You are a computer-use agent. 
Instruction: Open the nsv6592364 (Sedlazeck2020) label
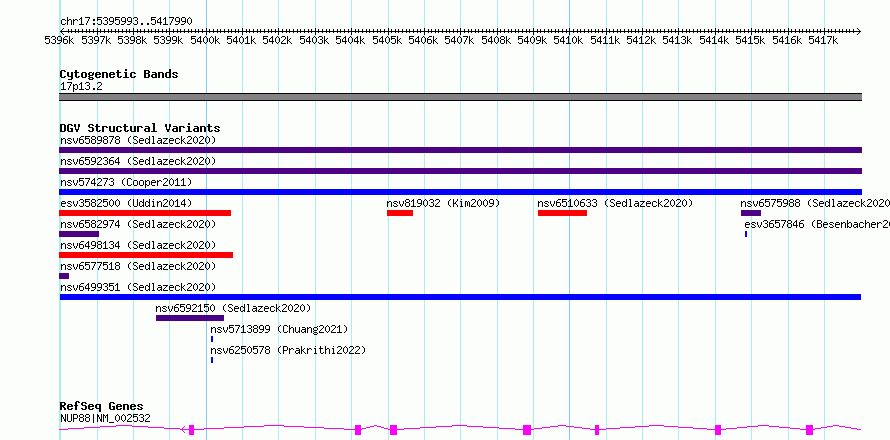coord(138,161)
